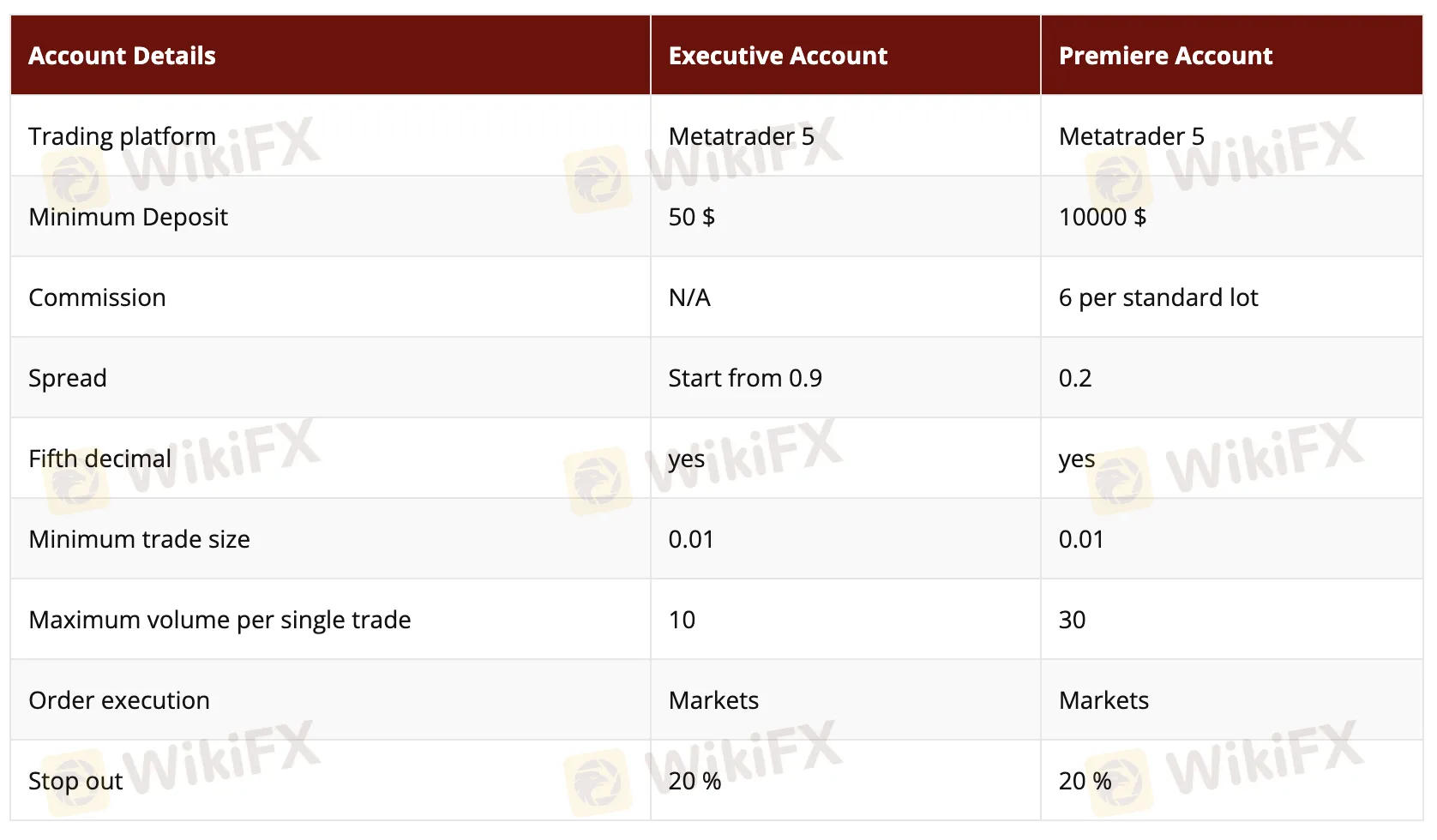Click the Premiere maximum volume value 30
1437x840 pixels.
pyautogui.click(x=1072, y=620)
